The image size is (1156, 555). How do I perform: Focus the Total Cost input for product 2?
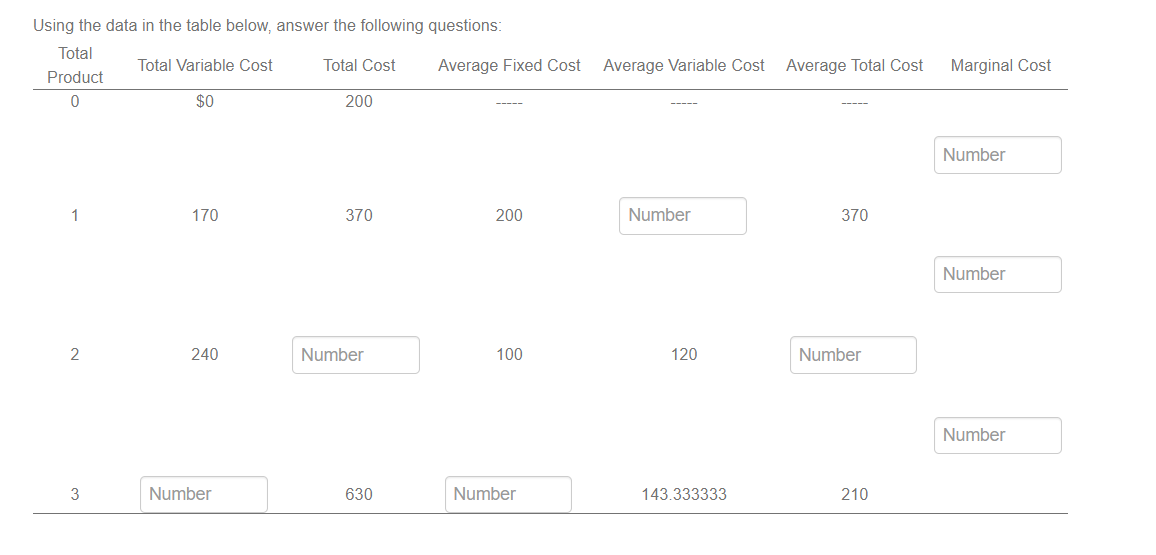pos(356,355)
